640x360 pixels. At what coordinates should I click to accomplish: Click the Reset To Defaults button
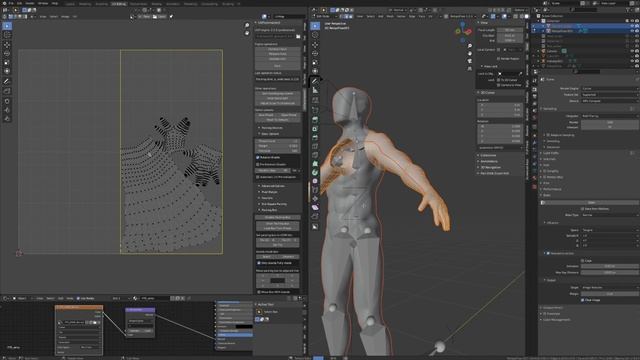coord(278,120)
